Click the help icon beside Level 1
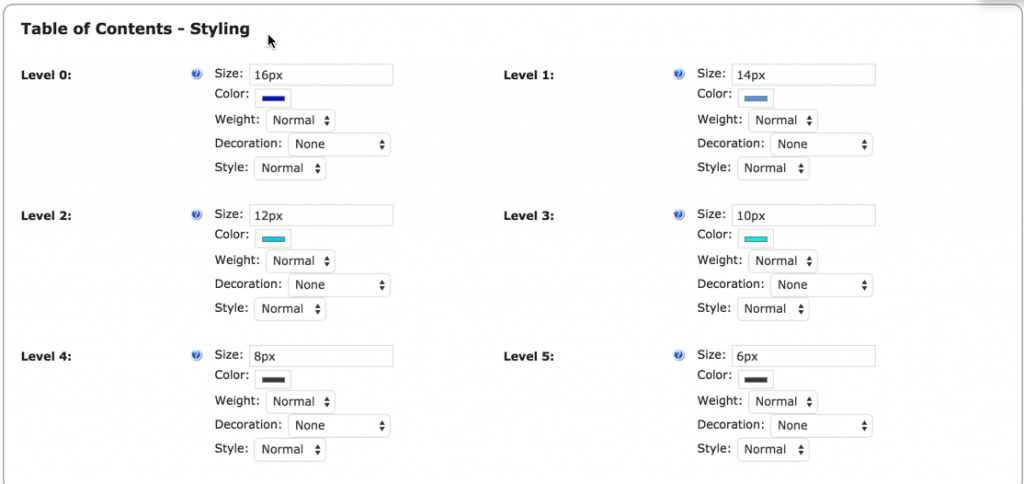The width and height of the screenshot is (1024, 484). pyautogui.click(x=679, y=74)
